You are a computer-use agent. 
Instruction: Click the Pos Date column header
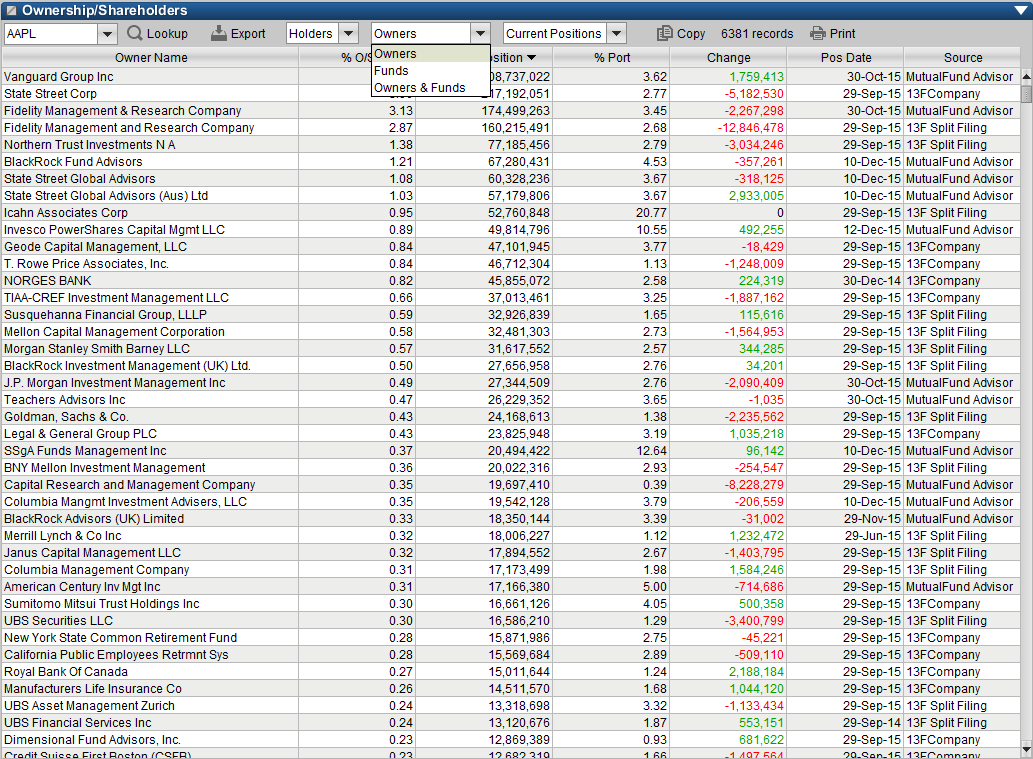coord(845,58)
